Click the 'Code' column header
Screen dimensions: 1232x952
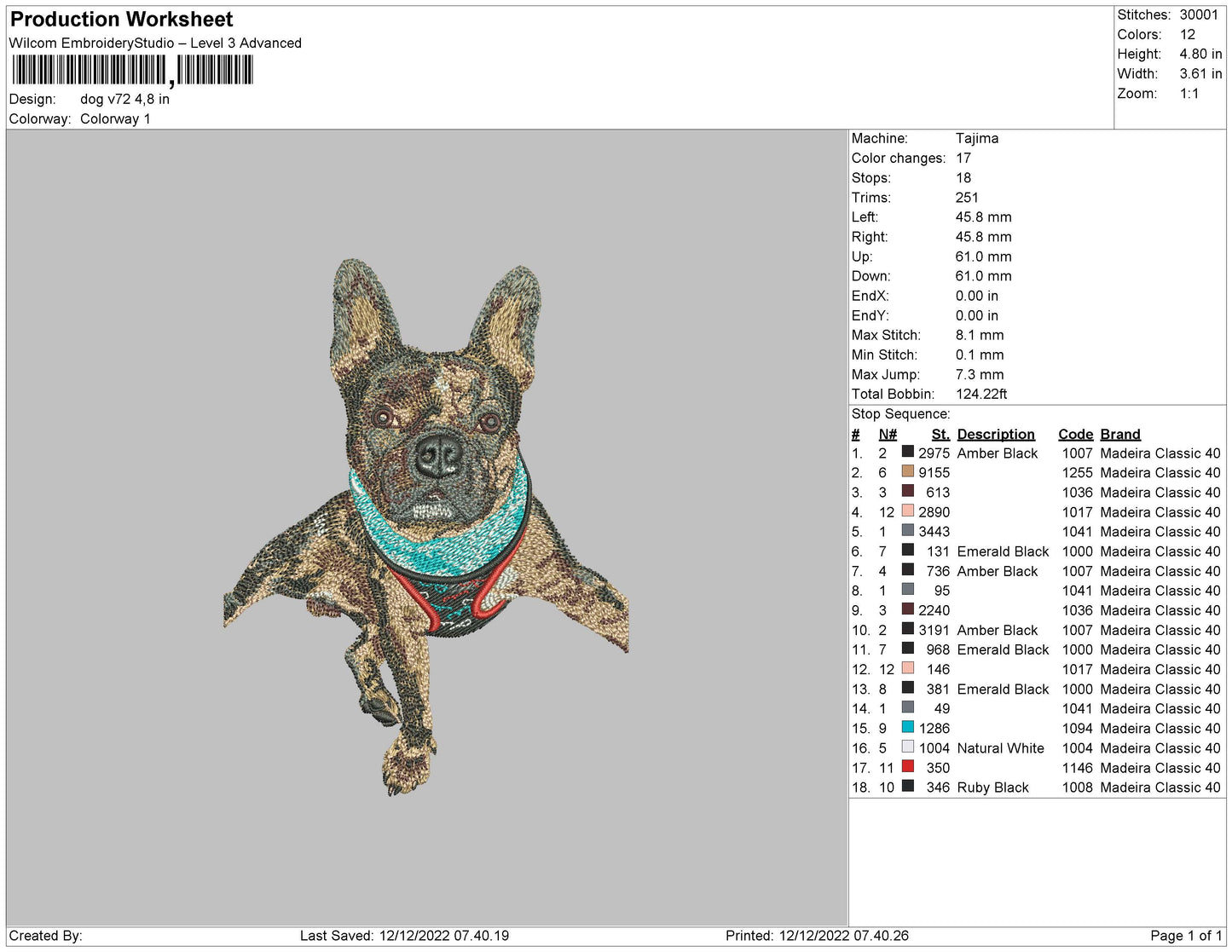pyautogui.click(x=1076, y=434)
